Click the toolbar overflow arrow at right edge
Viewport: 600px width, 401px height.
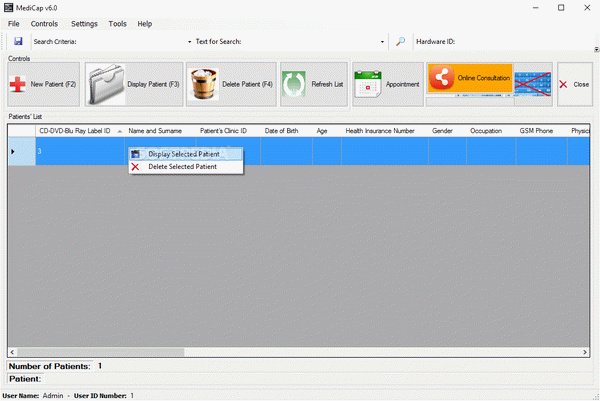(x=596, y=49)
